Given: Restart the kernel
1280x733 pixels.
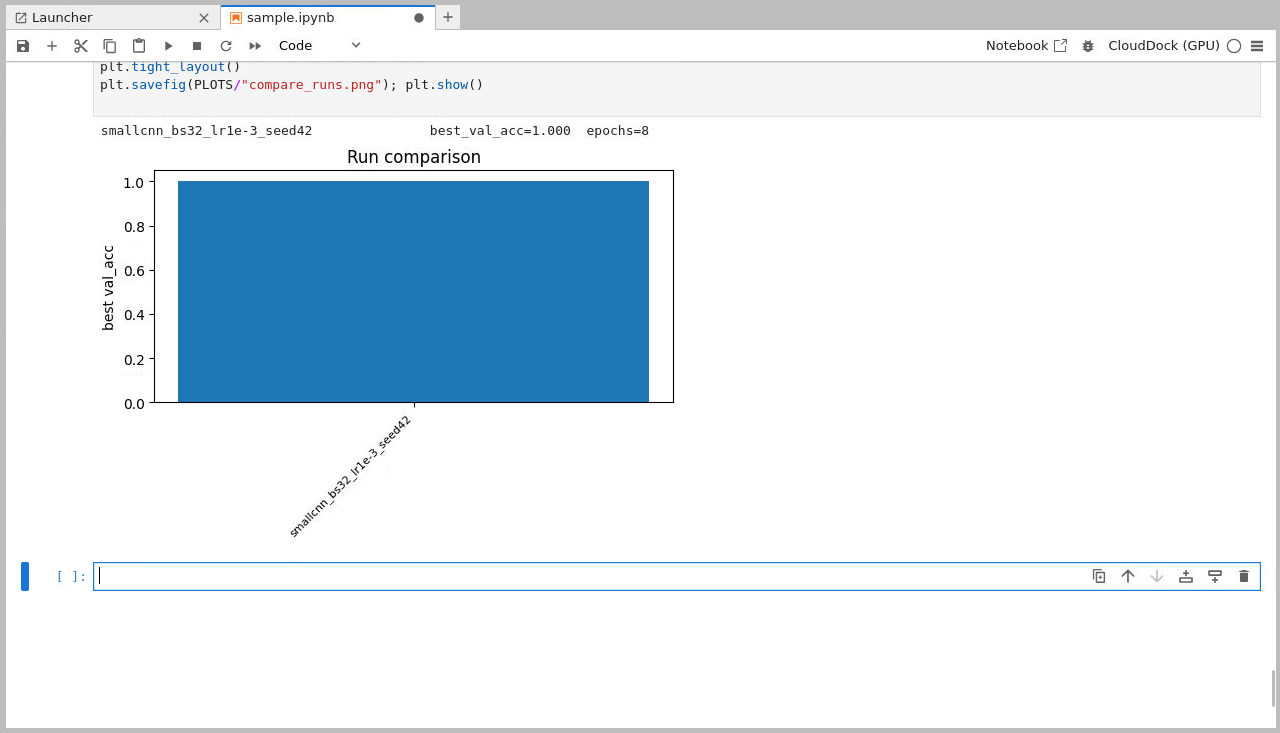Looking at the screenshot, I should (x=226, y=45).
